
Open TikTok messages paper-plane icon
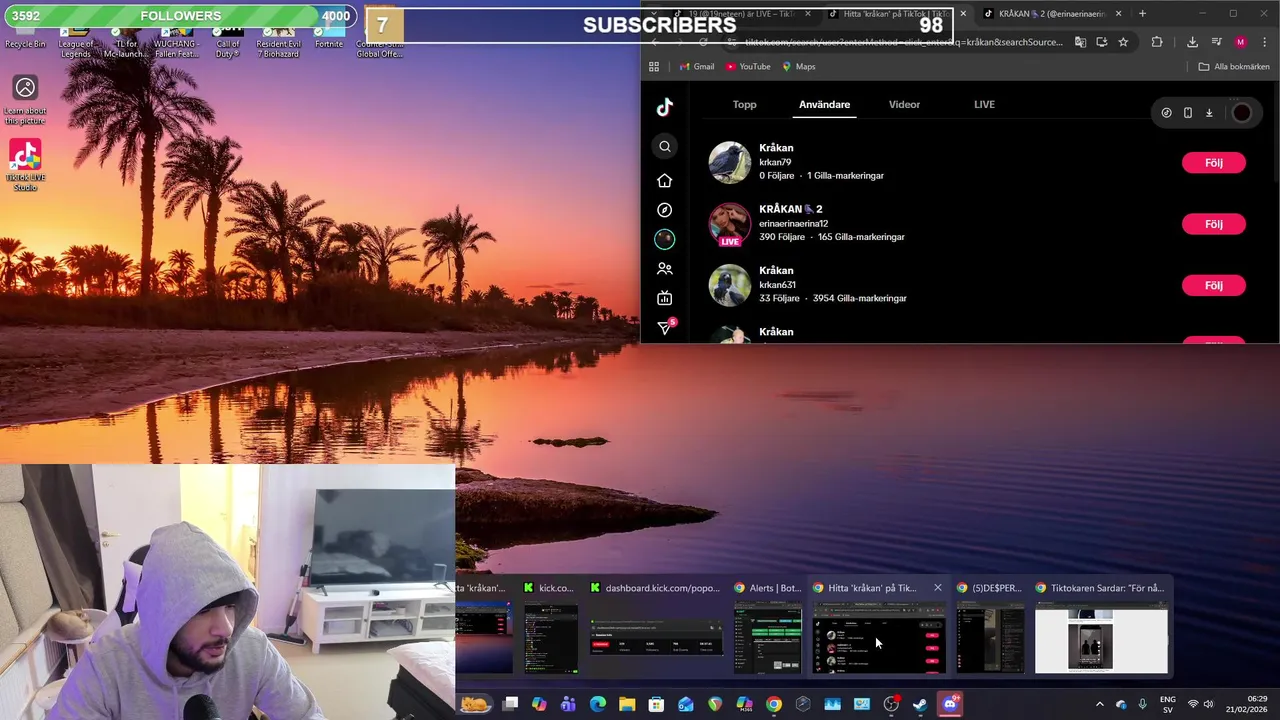tap(665, 328)
